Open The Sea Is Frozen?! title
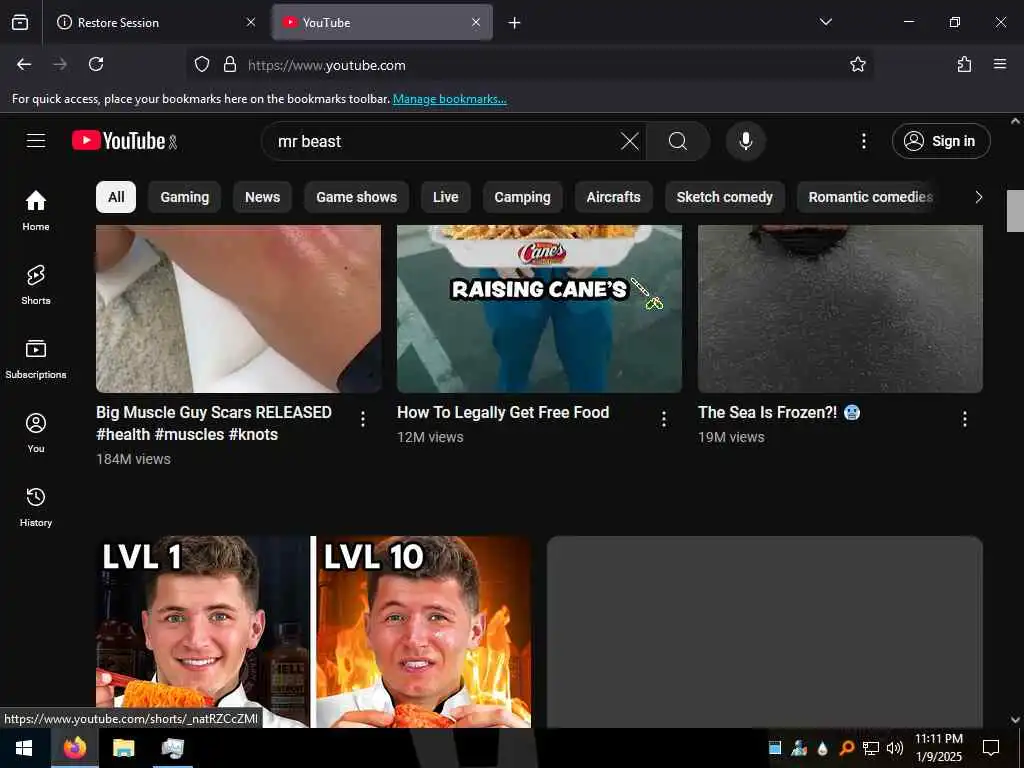This screenshot has height=768, width=1024. (779, 413)
